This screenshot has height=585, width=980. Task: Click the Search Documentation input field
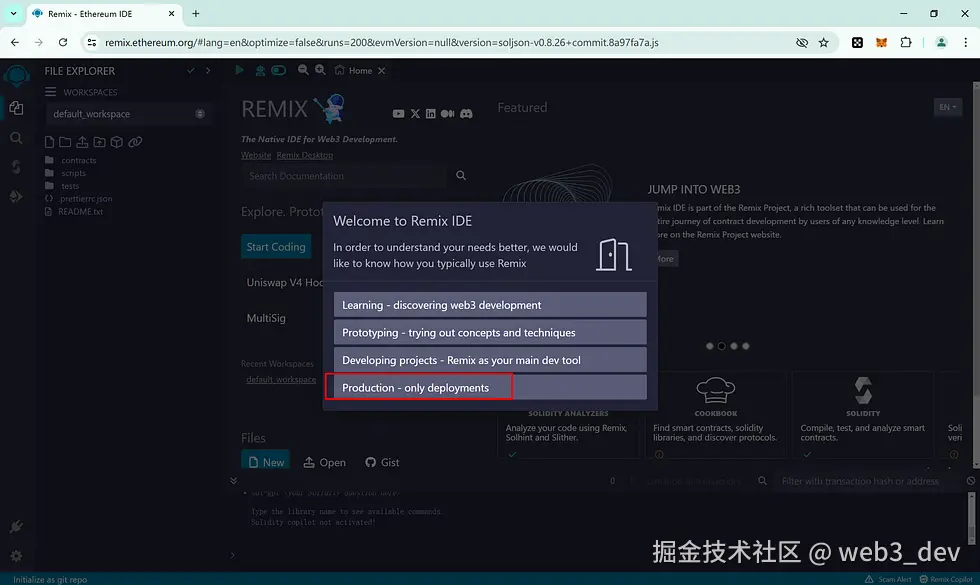(344, 176)
